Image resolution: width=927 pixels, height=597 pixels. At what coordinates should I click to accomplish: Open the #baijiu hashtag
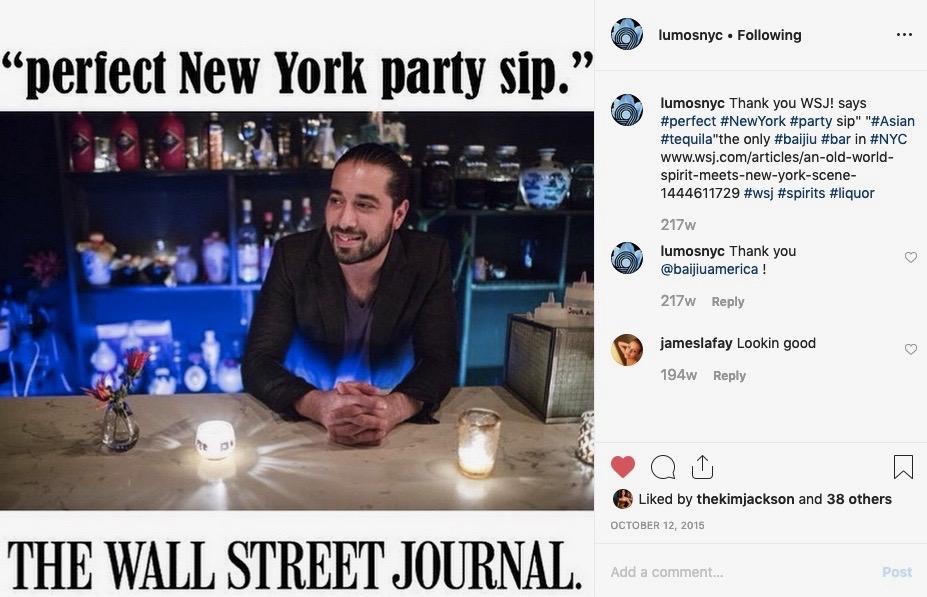point(795,139)
